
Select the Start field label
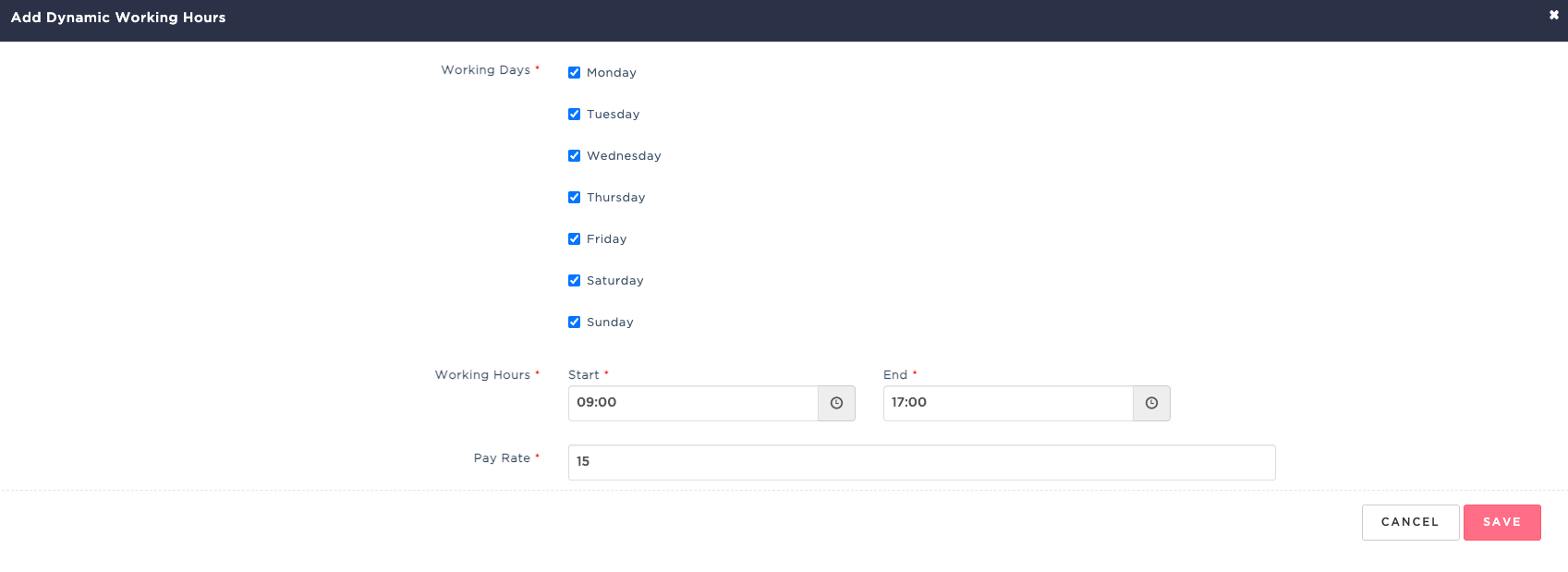pyautogui.click(x=583, y=375)
